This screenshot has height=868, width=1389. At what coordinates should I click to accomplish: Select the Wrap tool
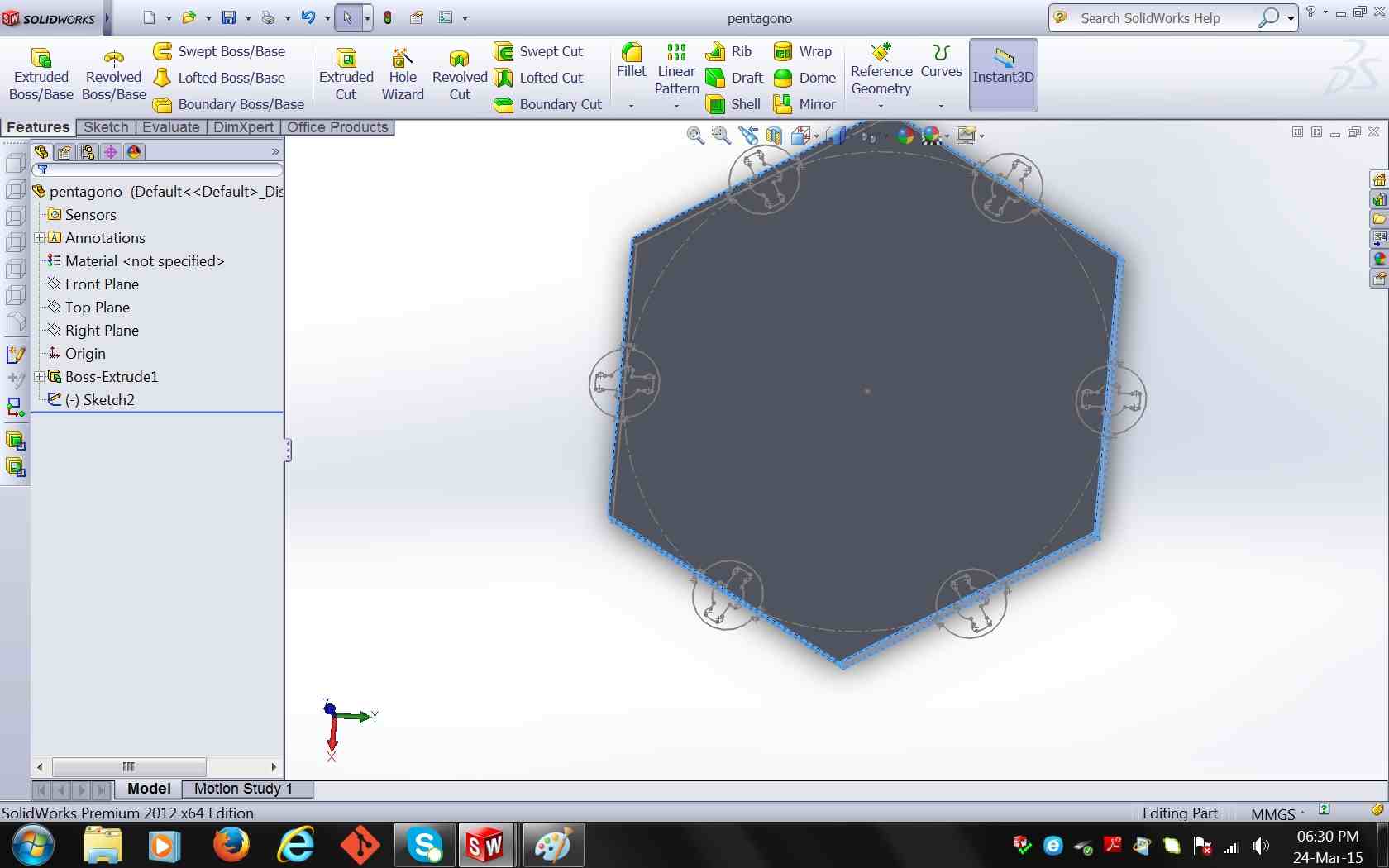802,51
